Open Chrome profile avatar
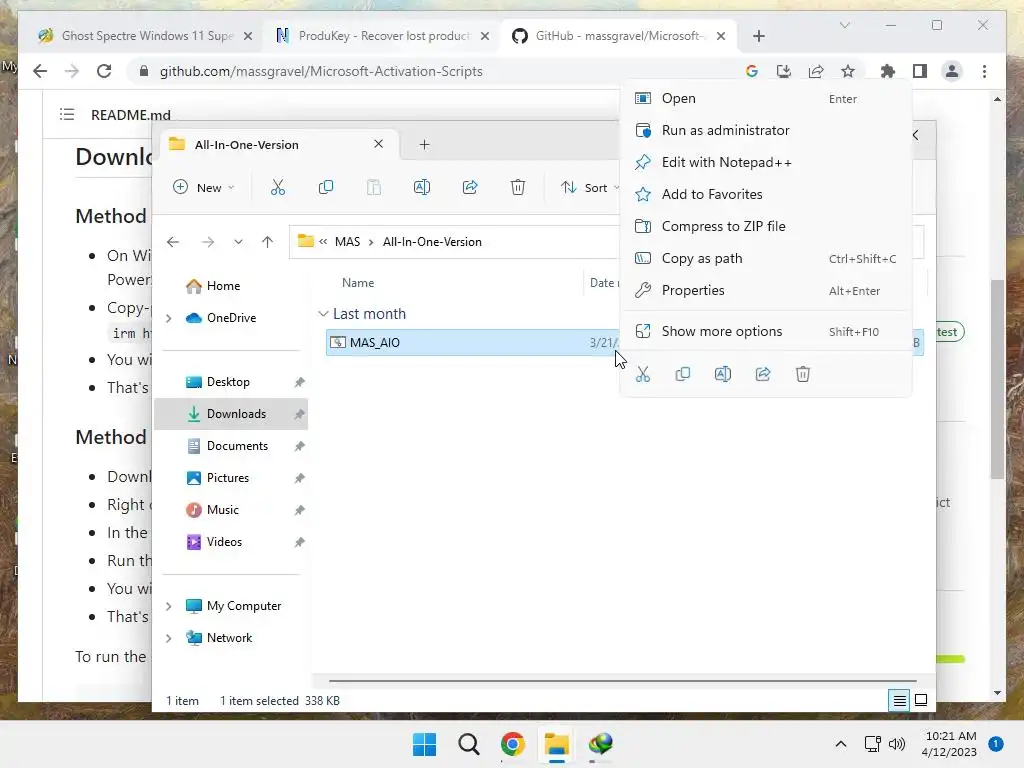Image resolution: width=1024 pixels, height=768 pixels. [952, 71]
